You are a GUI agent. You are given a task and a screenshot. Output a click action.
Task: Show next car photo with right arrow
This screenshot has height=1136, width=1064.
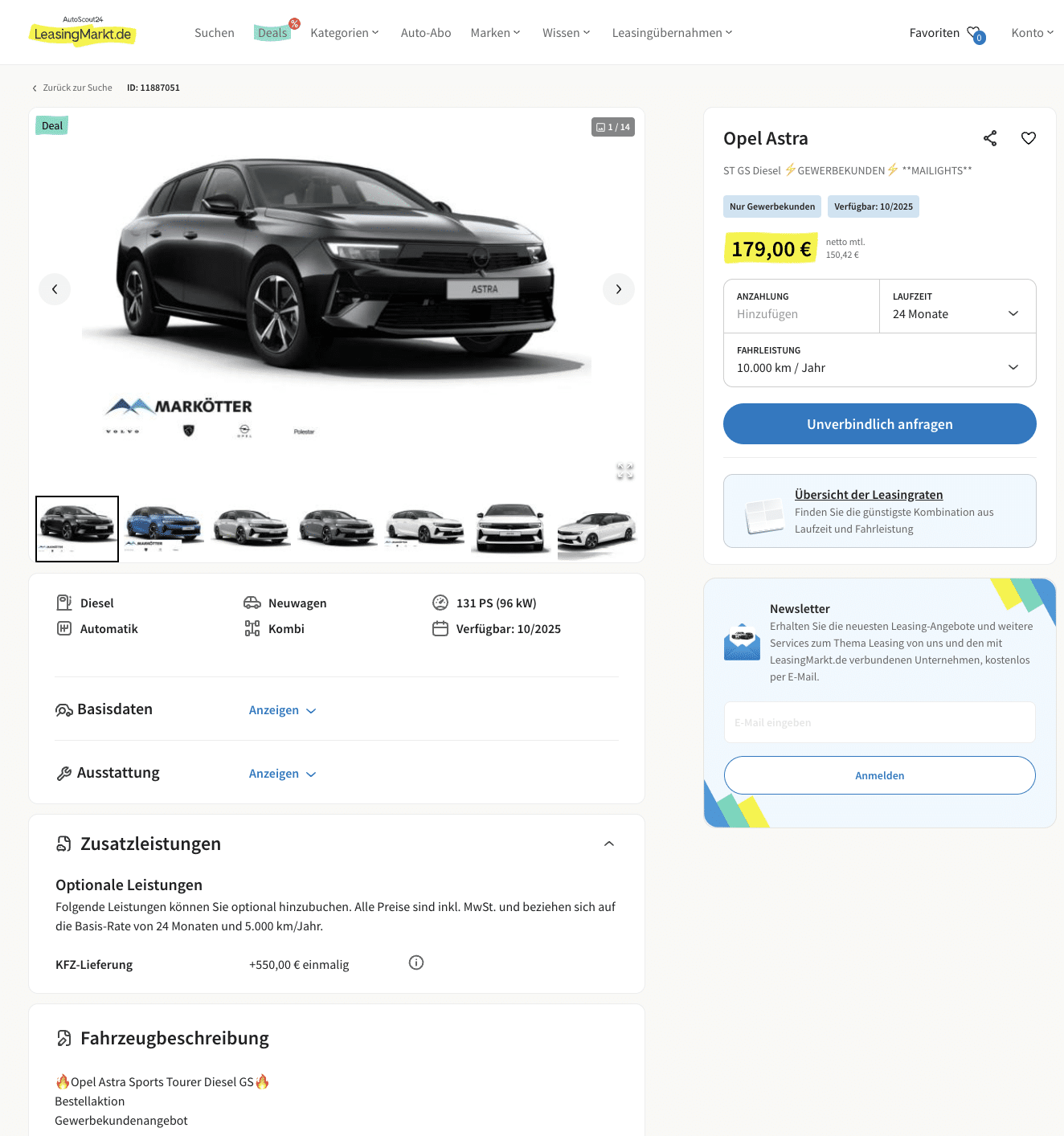pyautogui.click(x=619, y=289)
